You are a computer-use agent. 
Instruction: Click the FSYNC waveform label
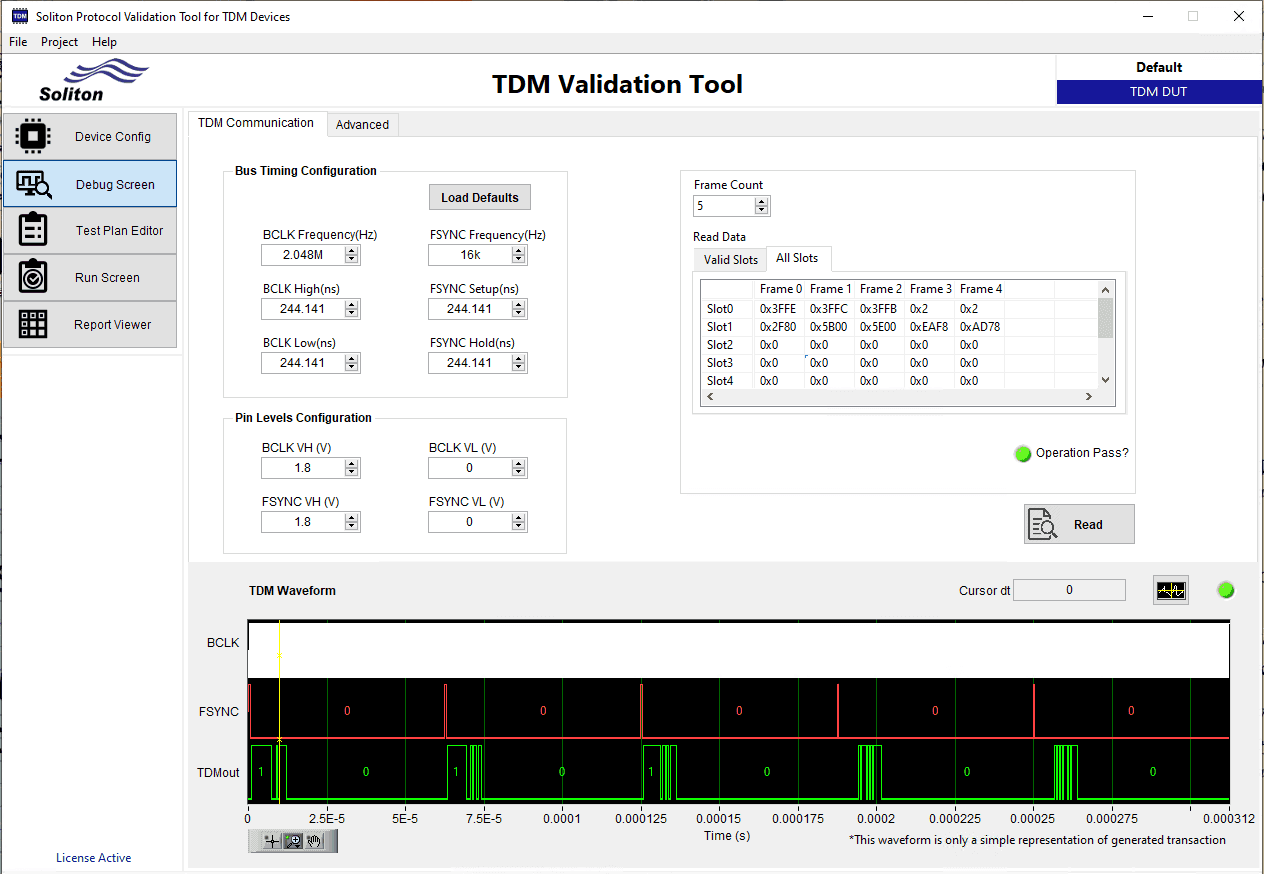point(219,712)
